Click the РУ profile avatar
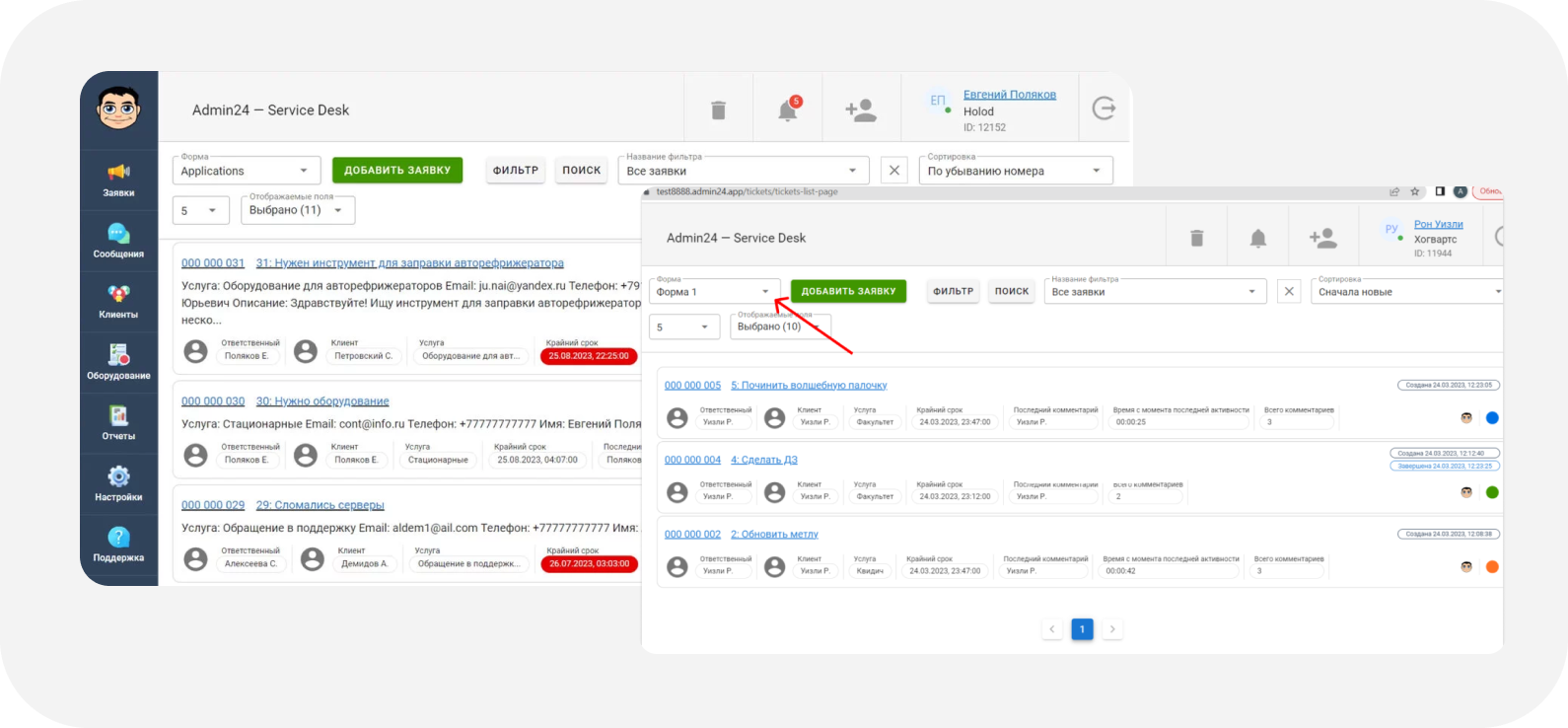 click(1391, 229)
